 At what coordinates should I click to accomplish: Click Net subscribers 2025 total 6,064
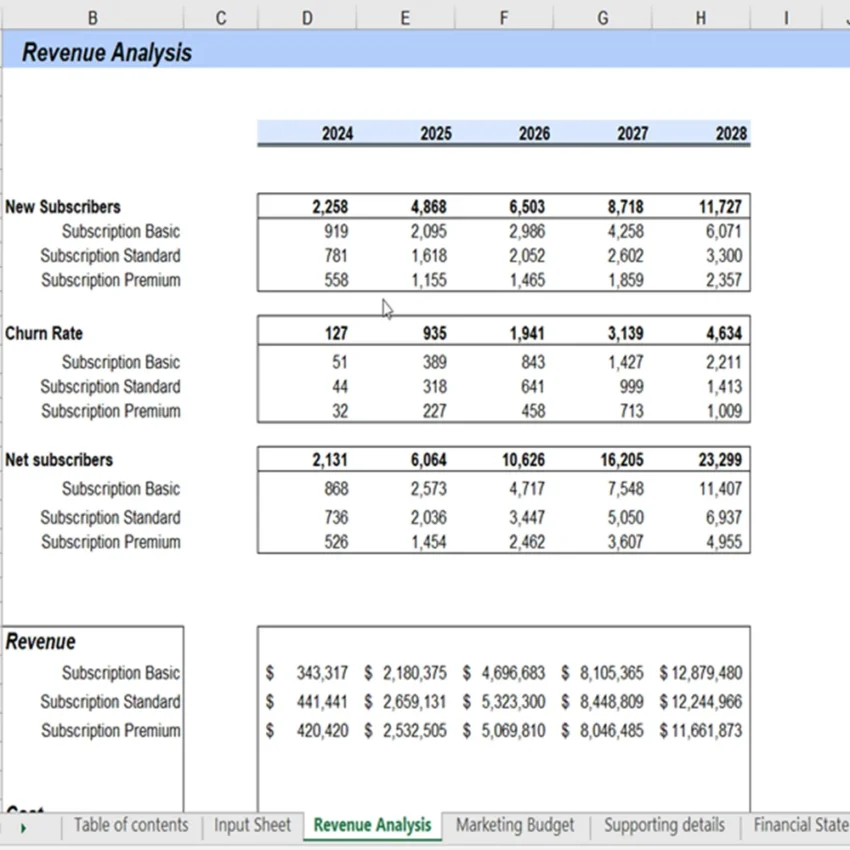pyautogui.click(x=429, y=460)
